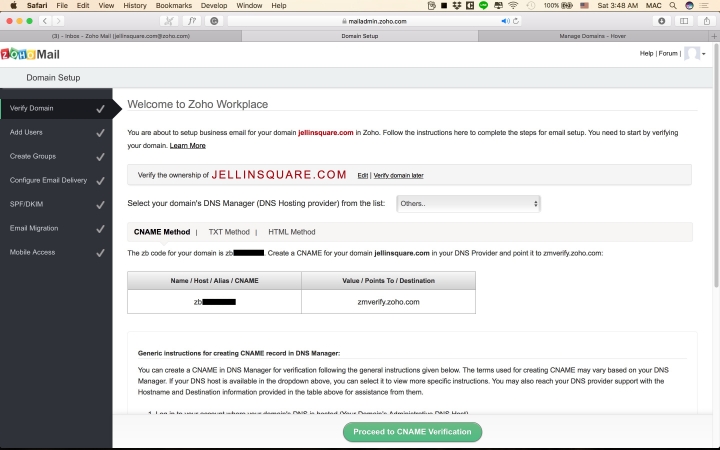Mute the tab audio speaker icon

[x=505, y=21]
